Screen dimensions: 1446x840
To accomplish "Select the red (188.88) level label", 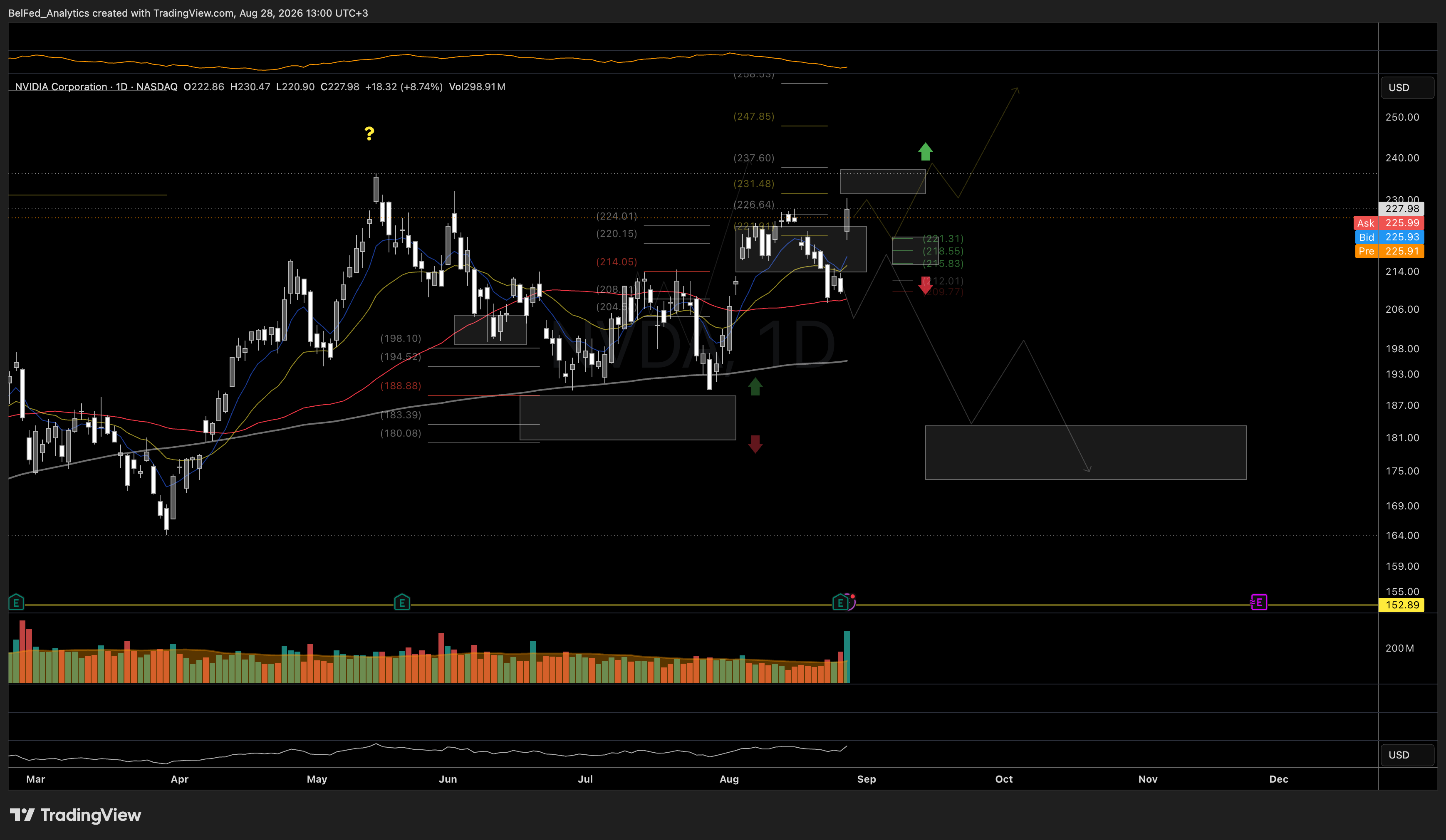I will (x=401, y=386).
